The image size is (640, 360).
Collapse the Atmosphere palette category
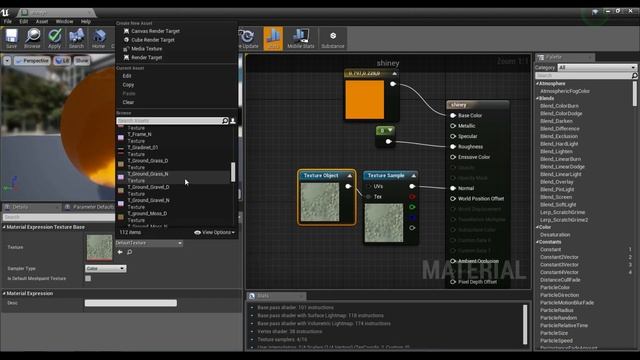[x=538, y=84]
